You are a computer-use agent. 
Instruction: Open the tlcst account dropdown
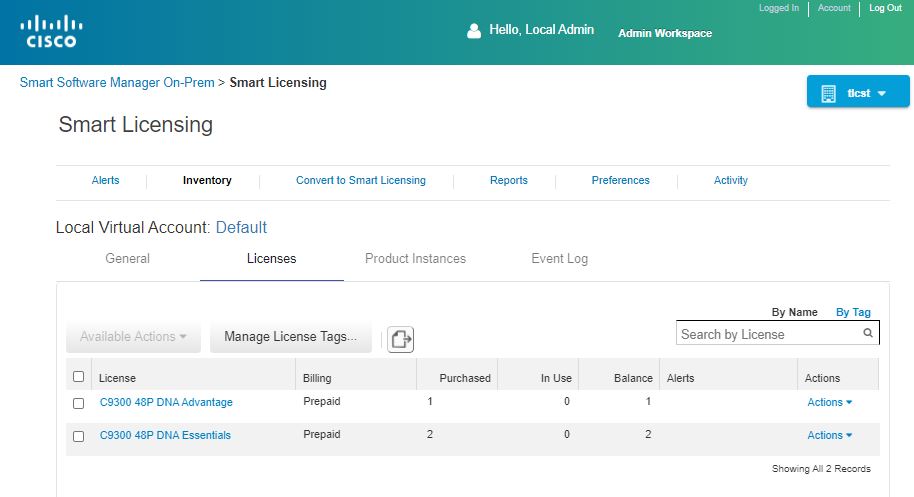[x=858, y=91]
